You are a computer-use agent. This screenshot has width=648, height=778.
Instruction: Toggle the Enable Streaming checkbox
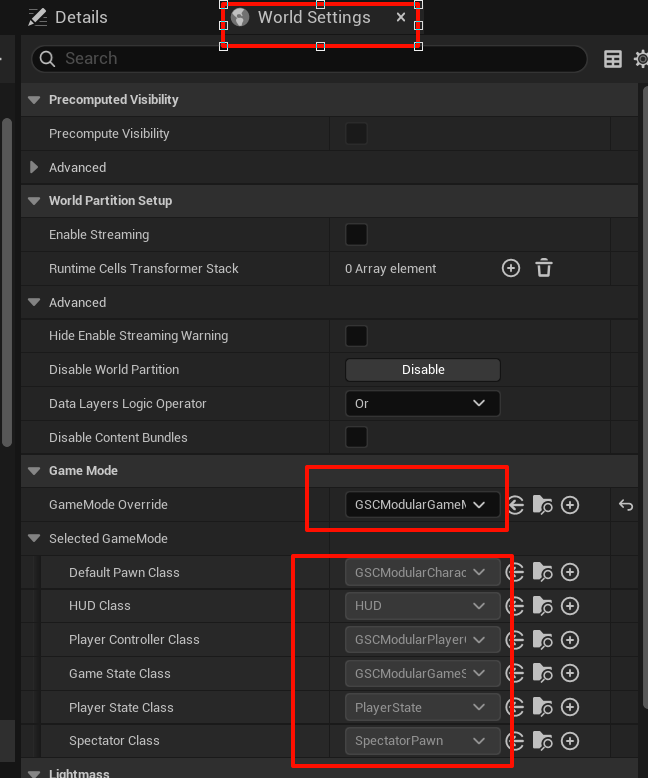[356, 235]
